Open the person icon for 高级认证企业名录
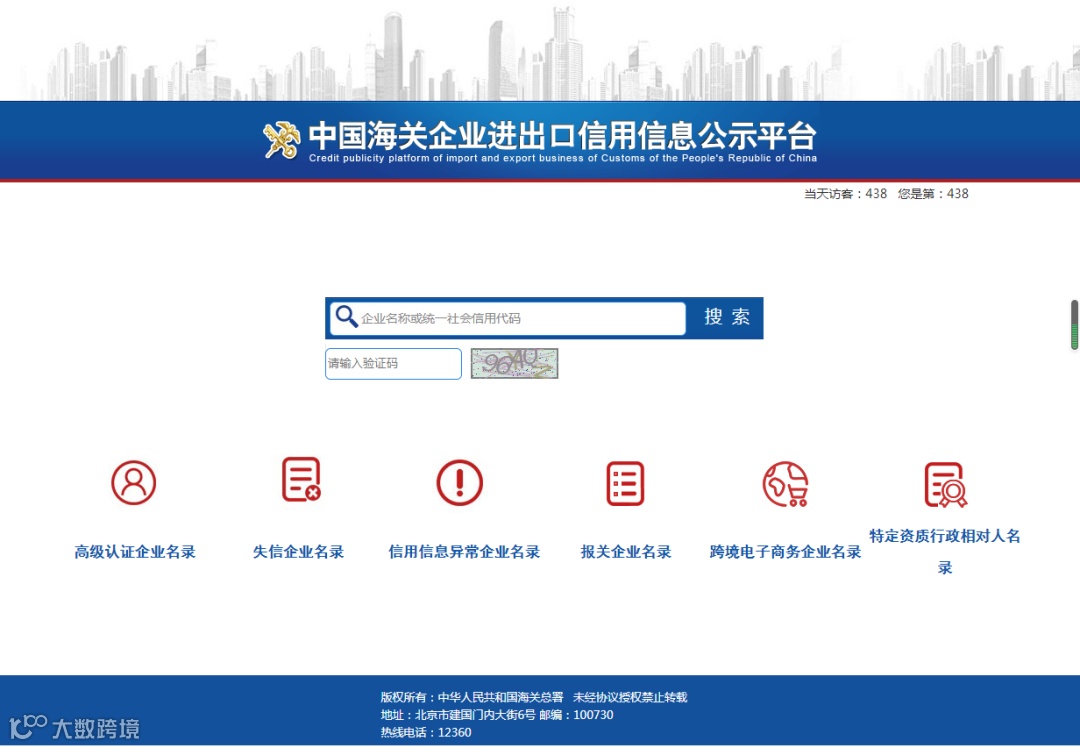This screenshot has width=1080, height=748. tap(134, 483)
